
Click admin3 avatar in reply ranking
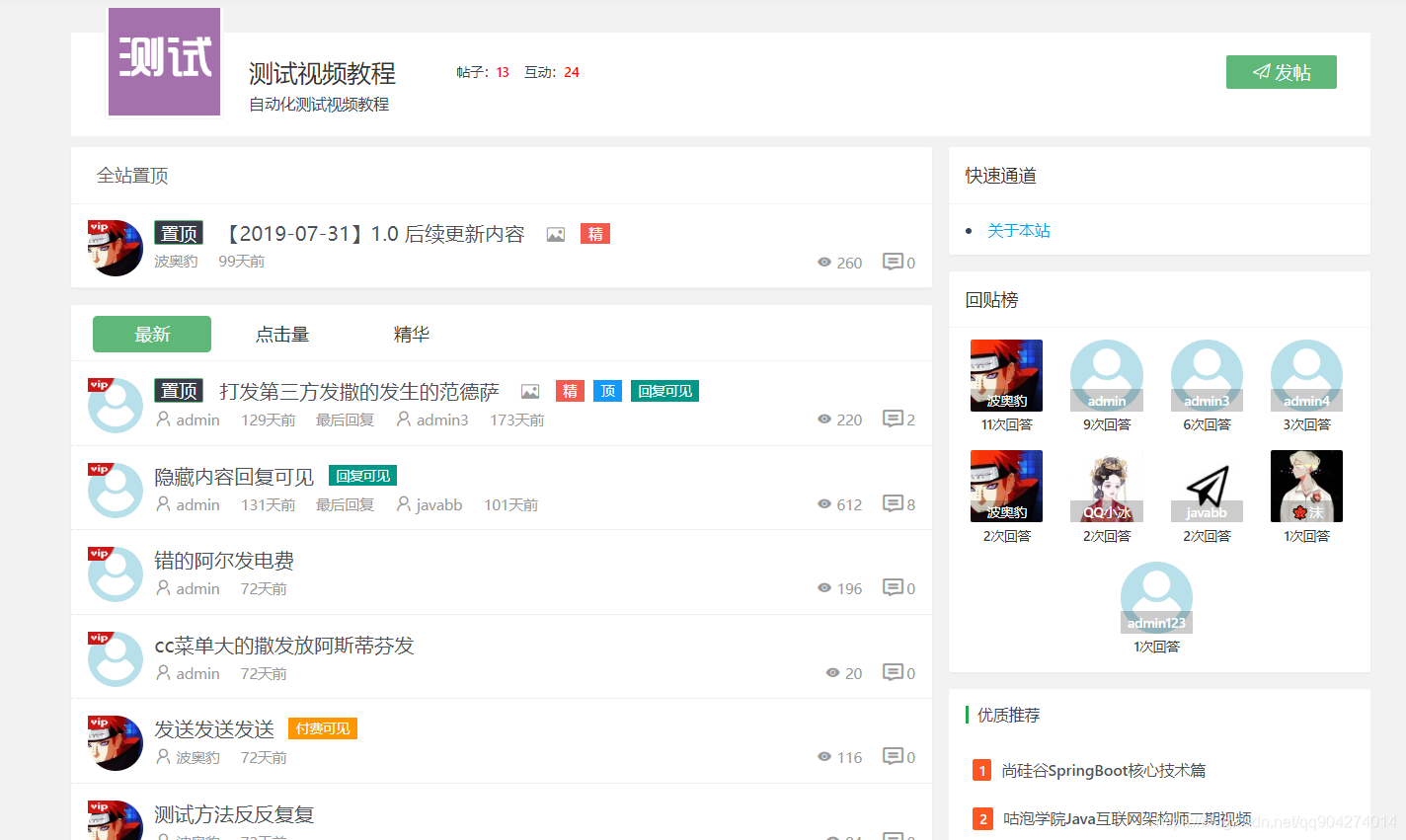click(x=1207, y=375)
